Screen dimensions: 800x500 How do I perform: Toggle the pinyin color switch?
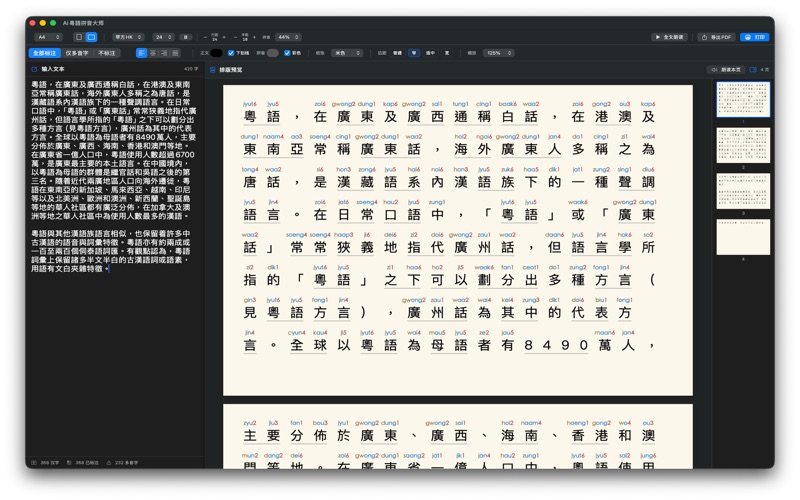[272, 53]
